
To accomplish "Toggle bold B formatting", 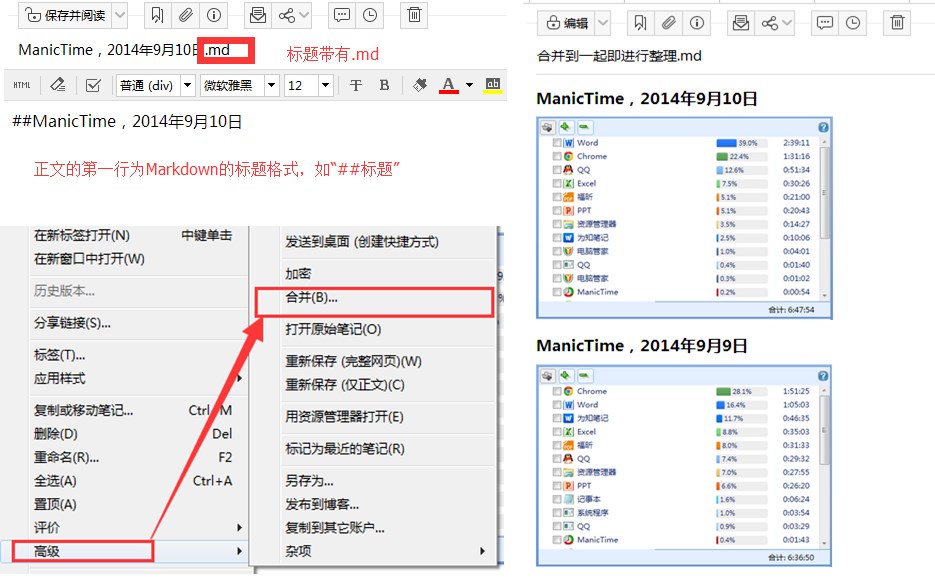I will coord(384,85).
